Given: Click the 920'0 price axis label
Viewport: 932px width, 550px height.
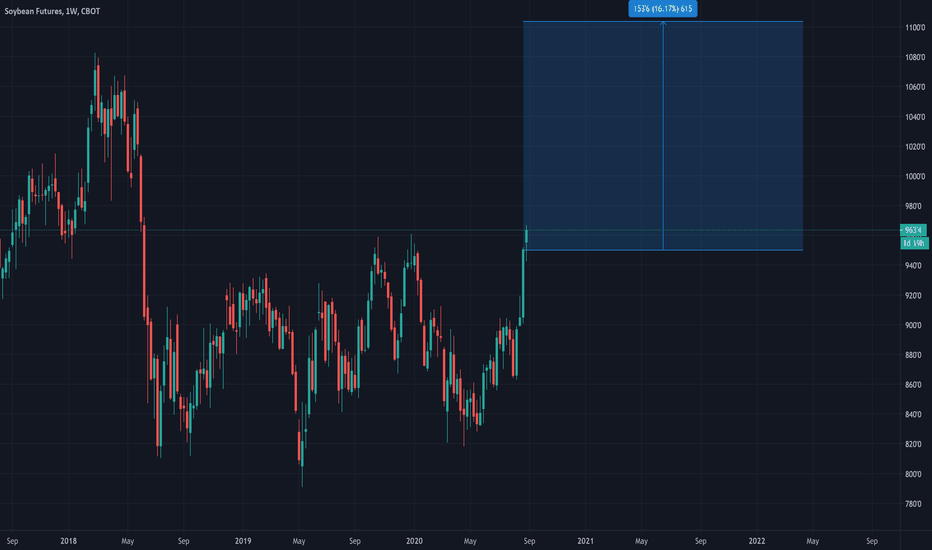Looking at the screenshot, I should point(914,296).
